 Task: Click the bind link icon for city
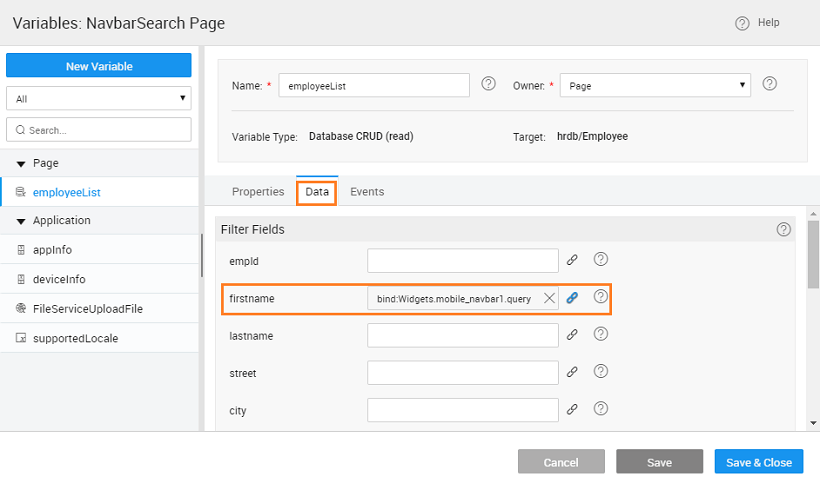[x=573, y=409]
